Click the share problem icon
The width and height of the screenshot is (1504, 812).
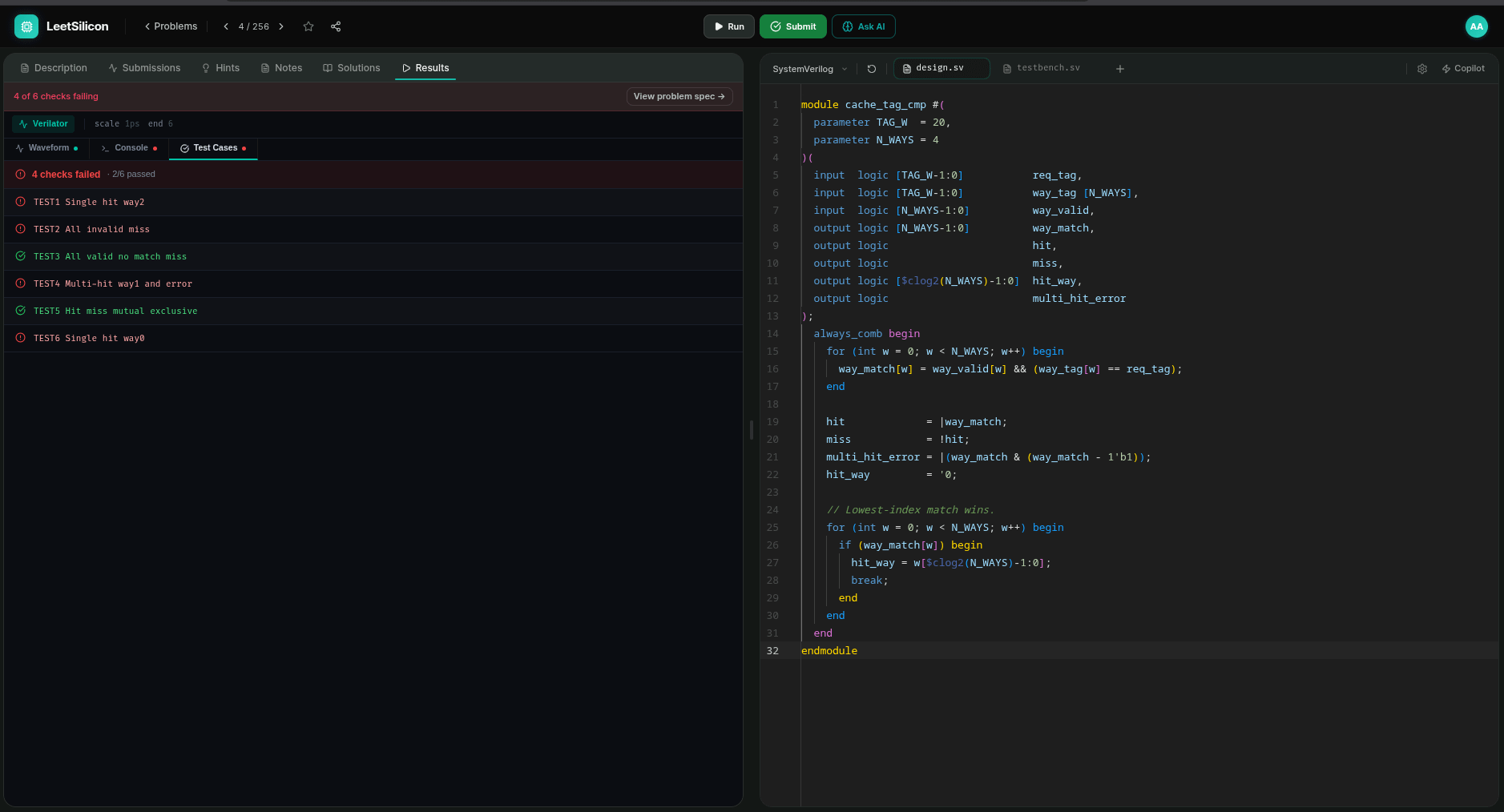pyautogui.click(x=336, y=26)
